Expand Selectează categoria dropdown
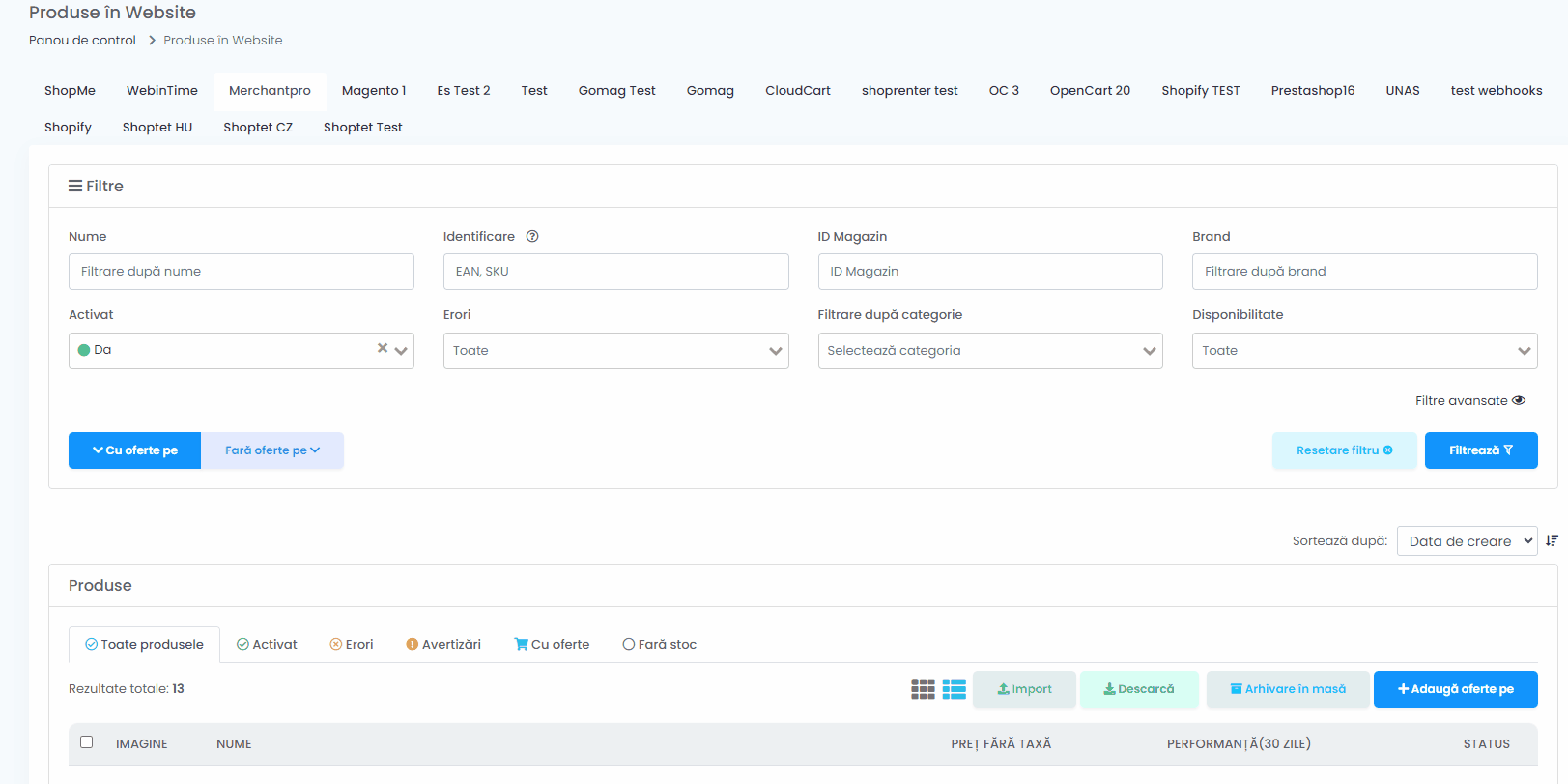Viewport: 1568px width, 784px height. (990, 351)
